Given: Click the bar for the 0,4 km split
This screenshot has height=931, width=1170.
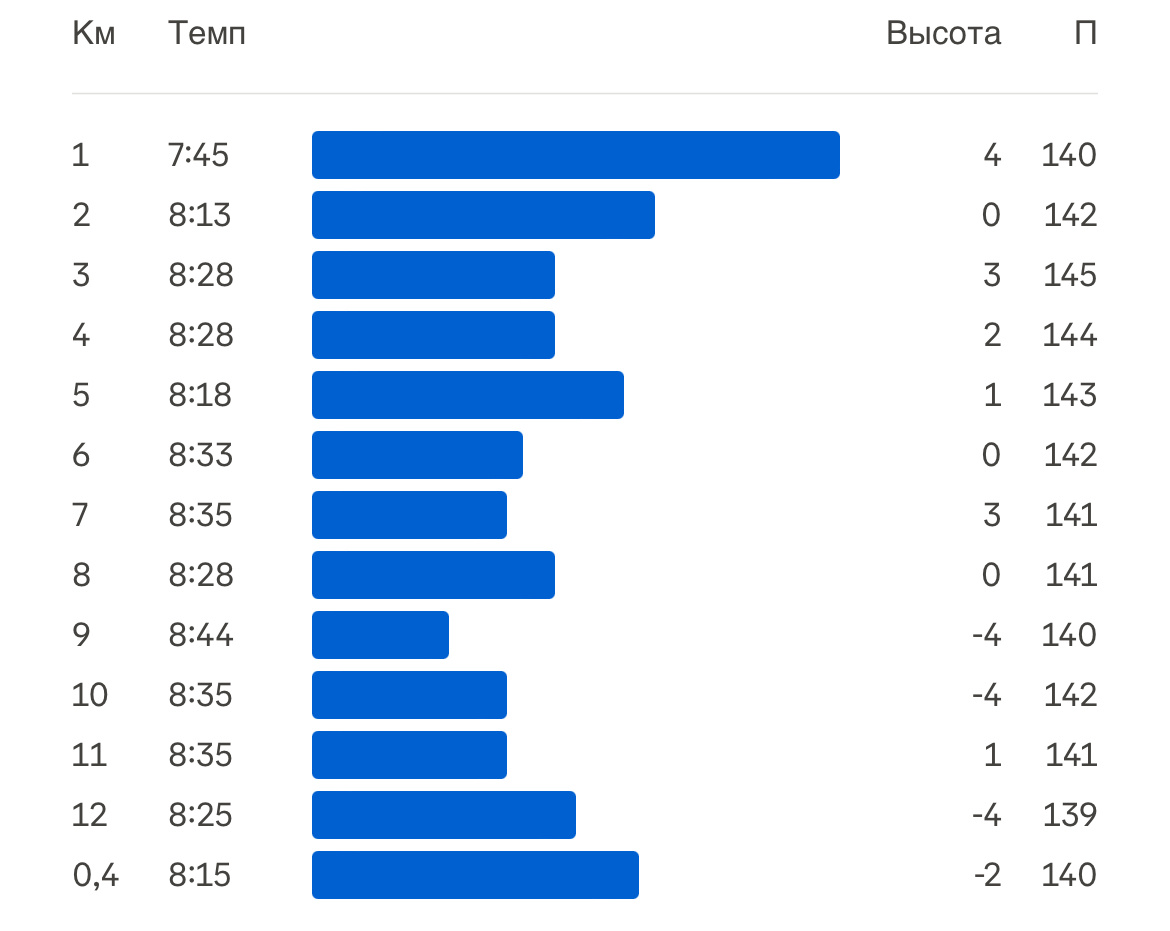Looking at the screenshot, I should point(475,875).
